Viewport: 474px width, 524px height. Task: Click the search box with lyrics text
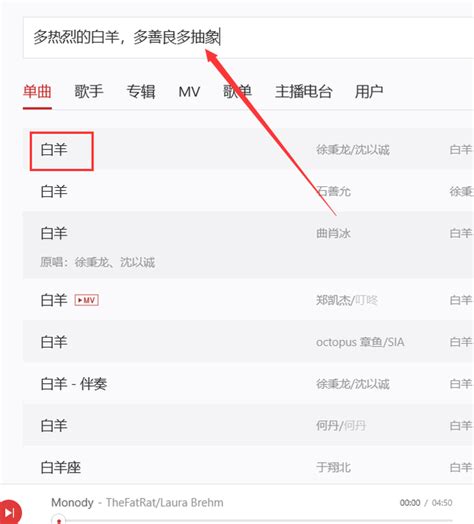point(248,37)
